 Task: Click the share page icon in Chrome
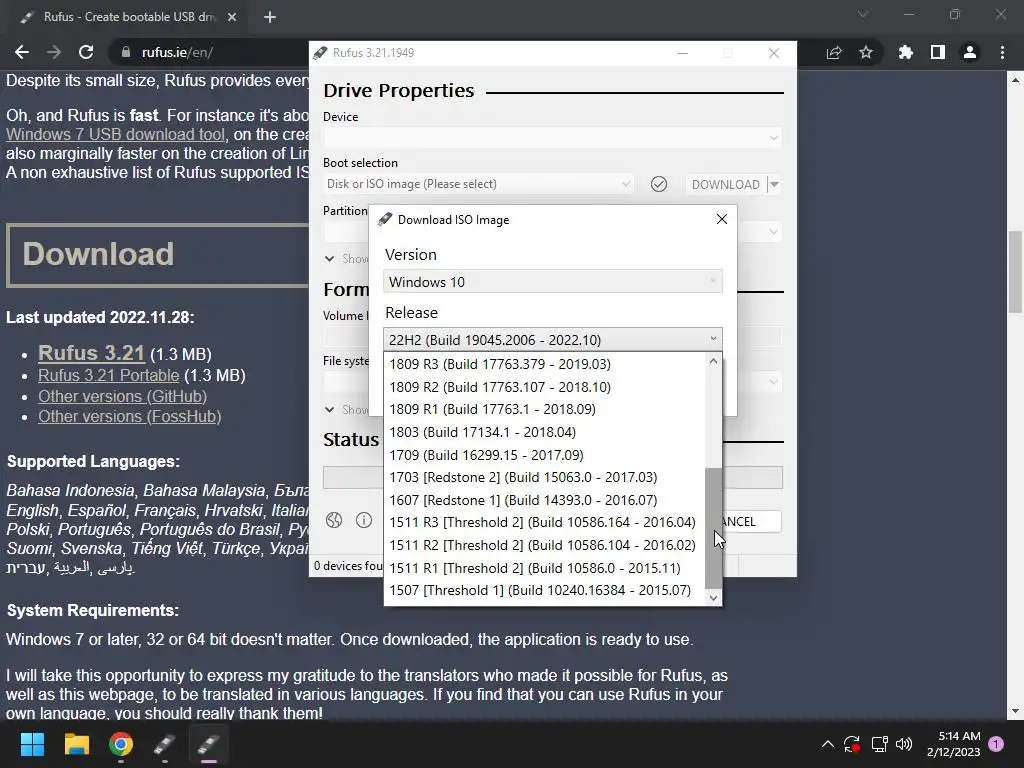[x=834, y=52]
